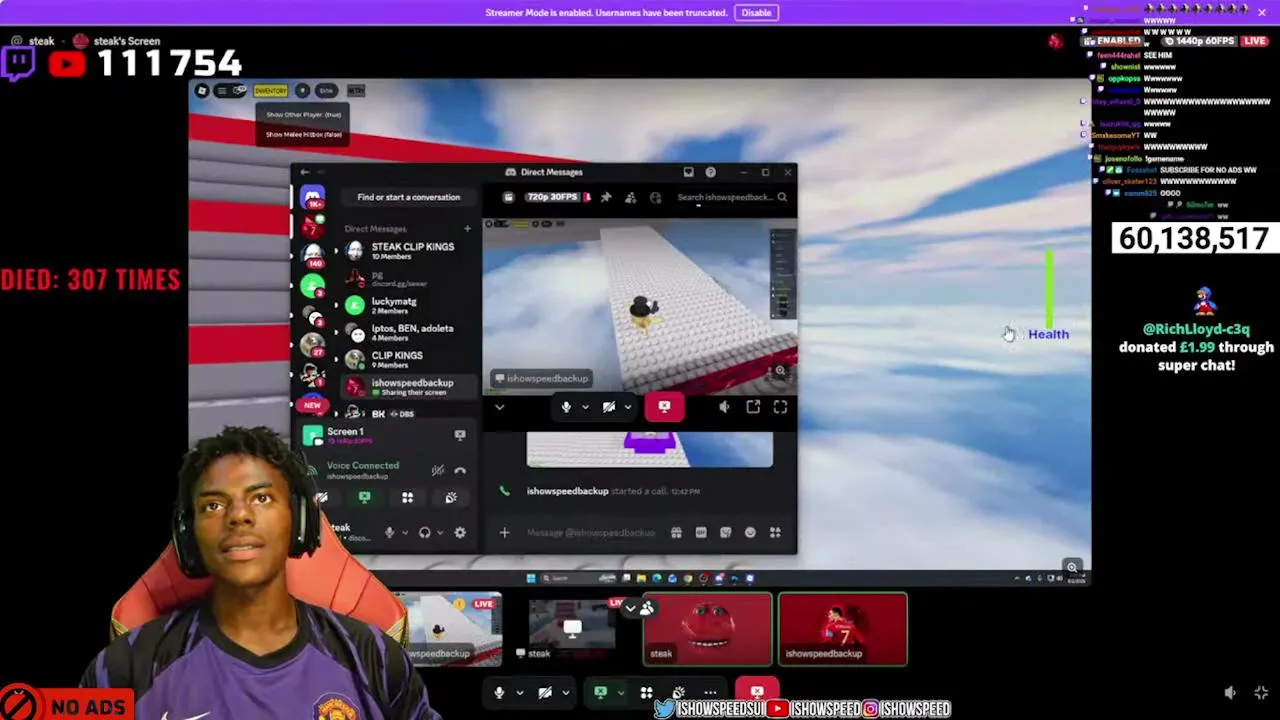Open screen share options arrow in bottom bar
The height and width of the screenshot is (720, 1280).
click(621, 692)
